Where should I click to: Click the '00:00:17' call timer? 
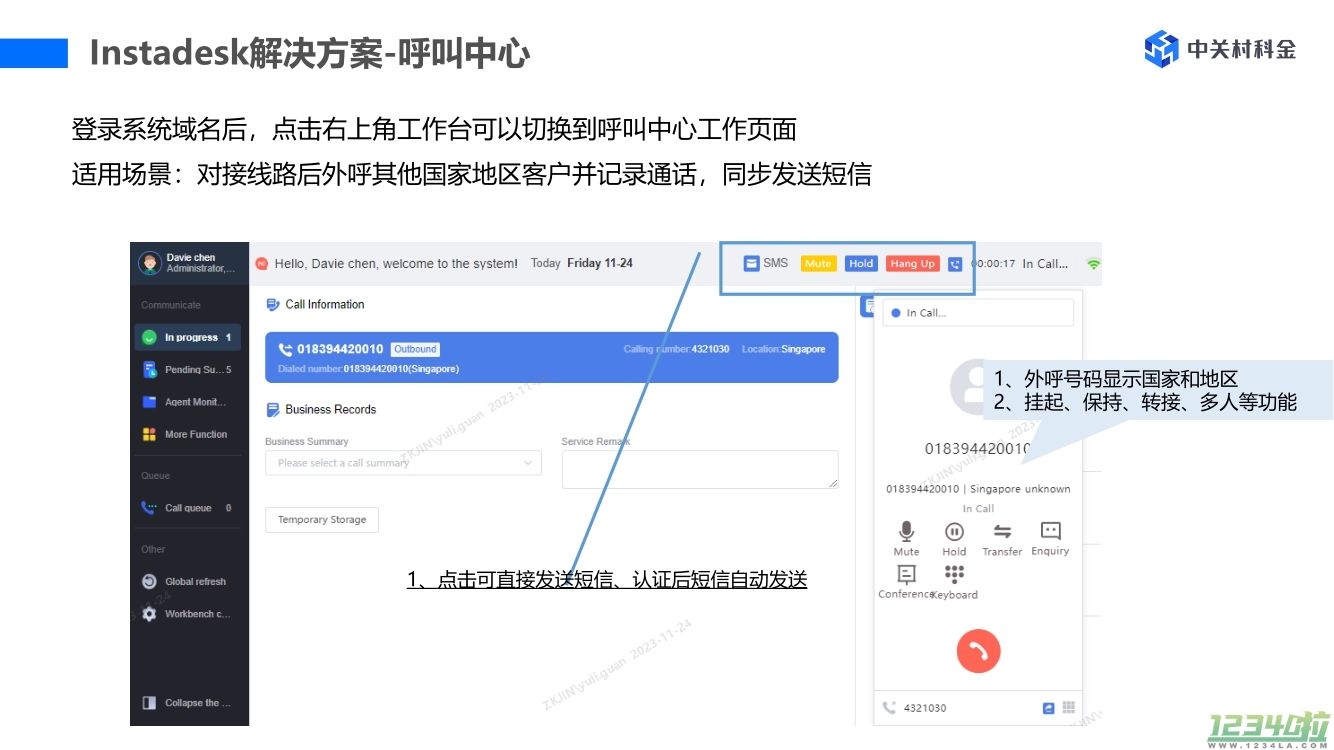tap(993, 264)
